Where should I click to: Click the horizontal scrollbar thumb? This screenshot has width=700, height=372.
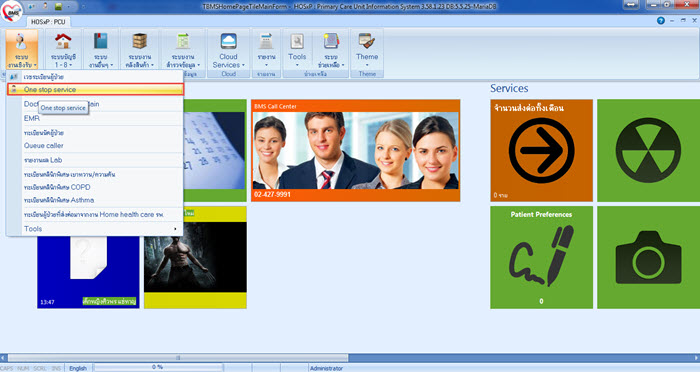178,358
